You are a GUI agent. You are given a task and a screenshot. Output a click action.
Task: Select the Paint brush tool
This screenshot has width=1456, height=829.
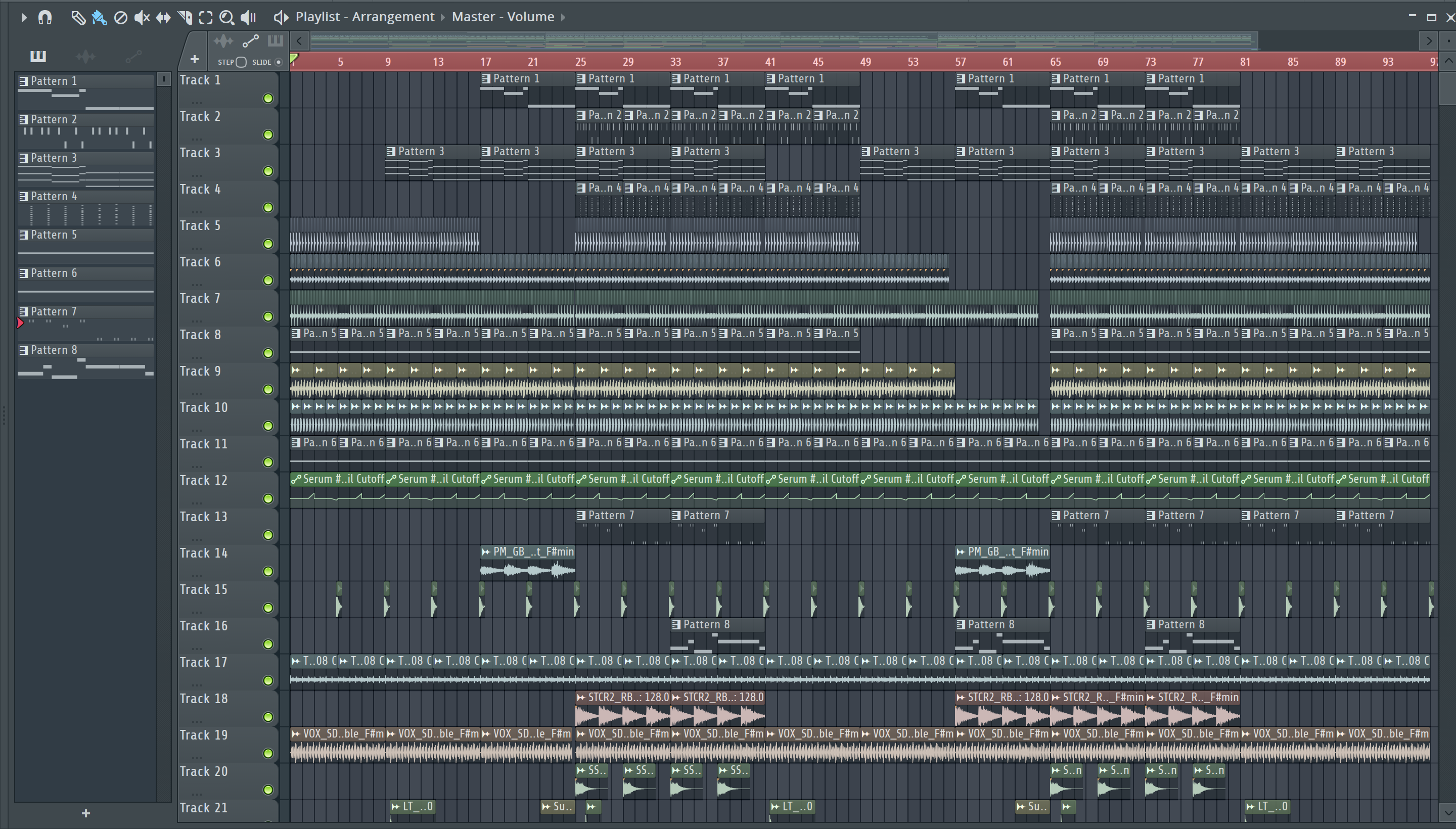[99, 18]
